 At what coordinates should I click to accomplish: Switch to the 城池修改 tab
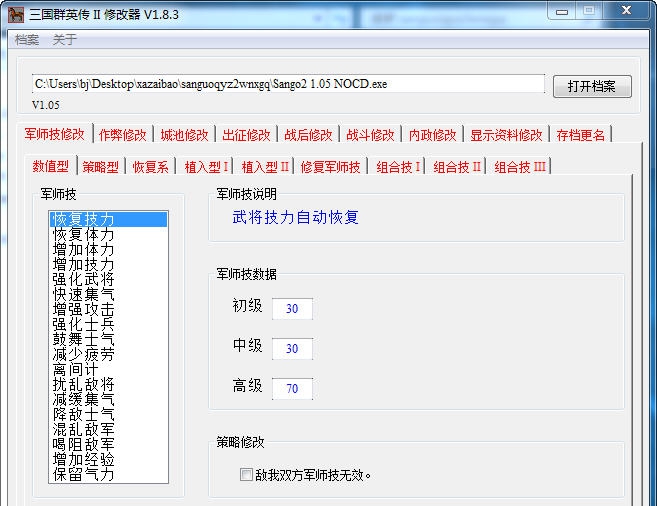coord(184,135)
